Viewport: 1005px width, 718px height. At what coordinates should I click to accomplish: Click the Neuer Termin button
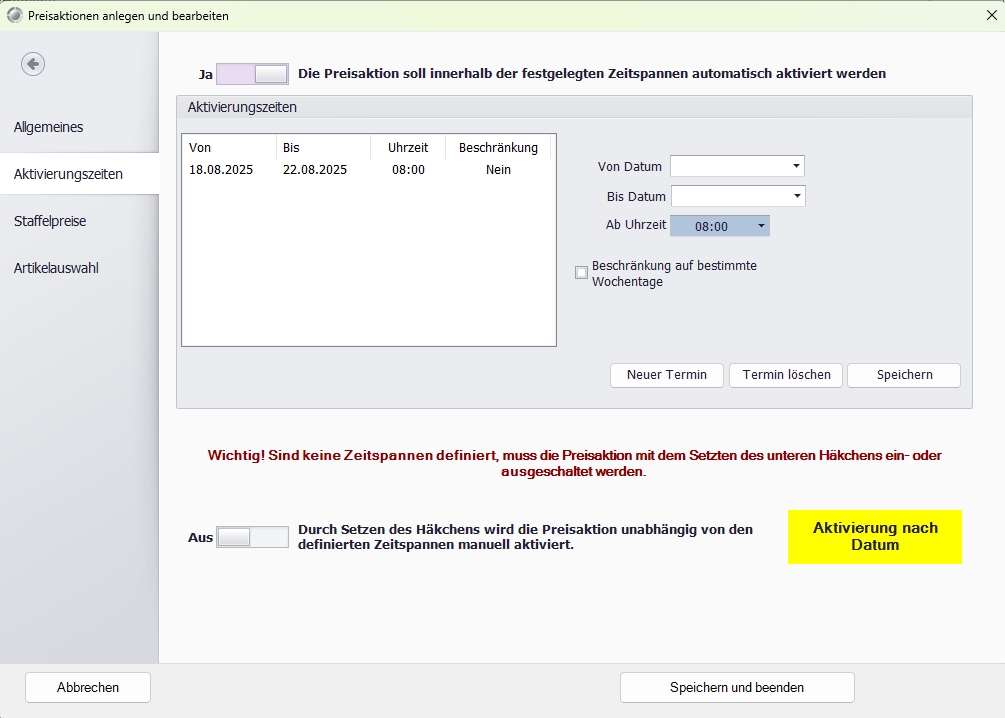667,375
